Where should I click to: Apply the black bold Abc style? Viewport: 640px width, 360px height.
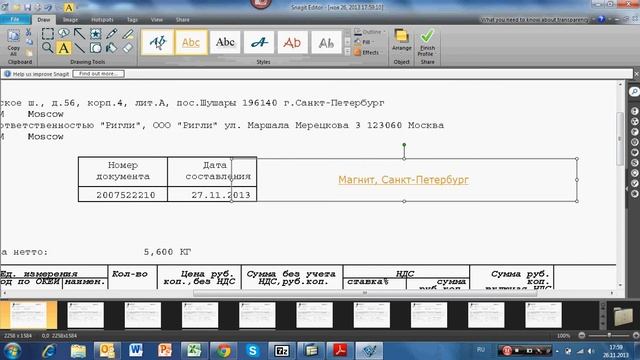point(225,42)
